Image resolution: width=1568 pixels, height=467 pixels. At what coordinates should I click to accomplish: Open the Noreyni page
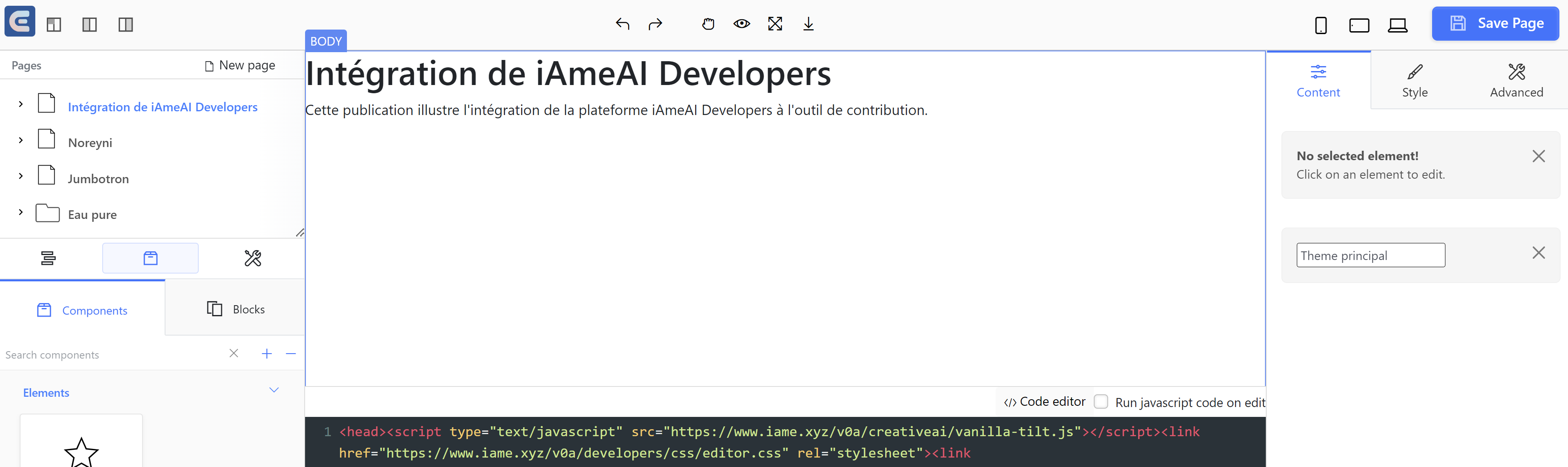click(x=90, y=143)
